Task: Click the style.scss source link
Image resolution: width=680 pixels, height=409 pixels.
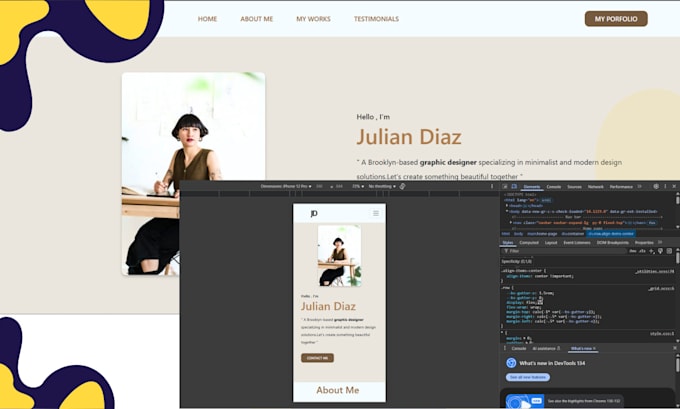Action: (662, 334)
